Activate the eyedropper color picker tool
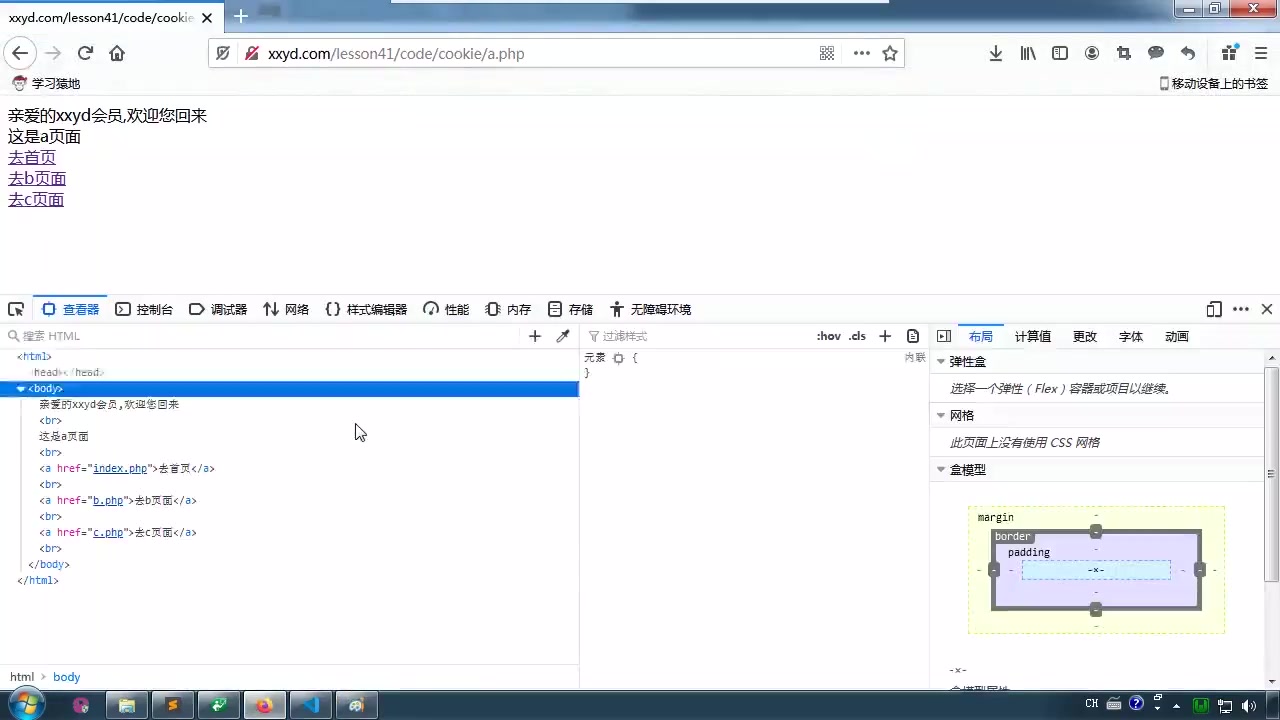This screenshot has height=720, width=1280. coord(562,335)
